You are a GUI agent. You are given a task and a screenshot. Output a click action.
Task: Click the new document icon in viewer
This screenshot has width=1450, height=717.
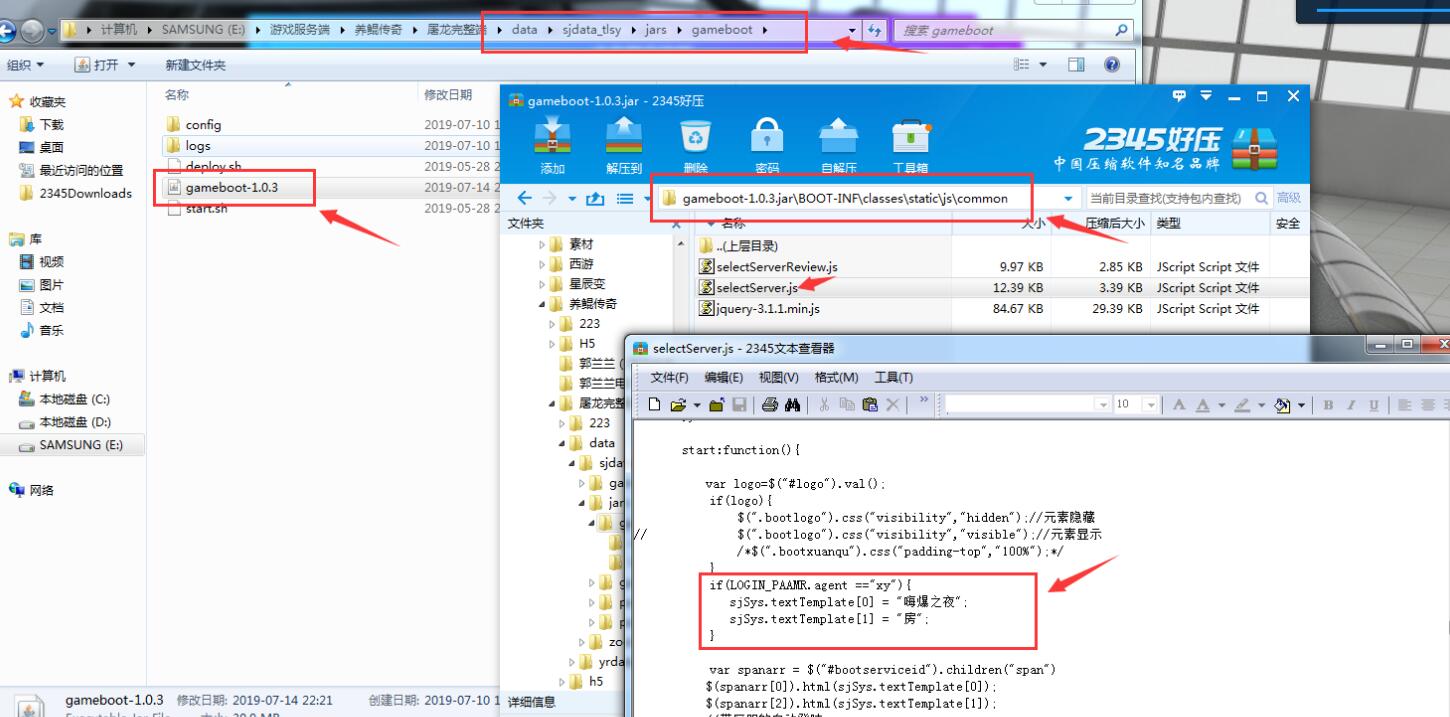pyautogui.click(x=654, y=405)
